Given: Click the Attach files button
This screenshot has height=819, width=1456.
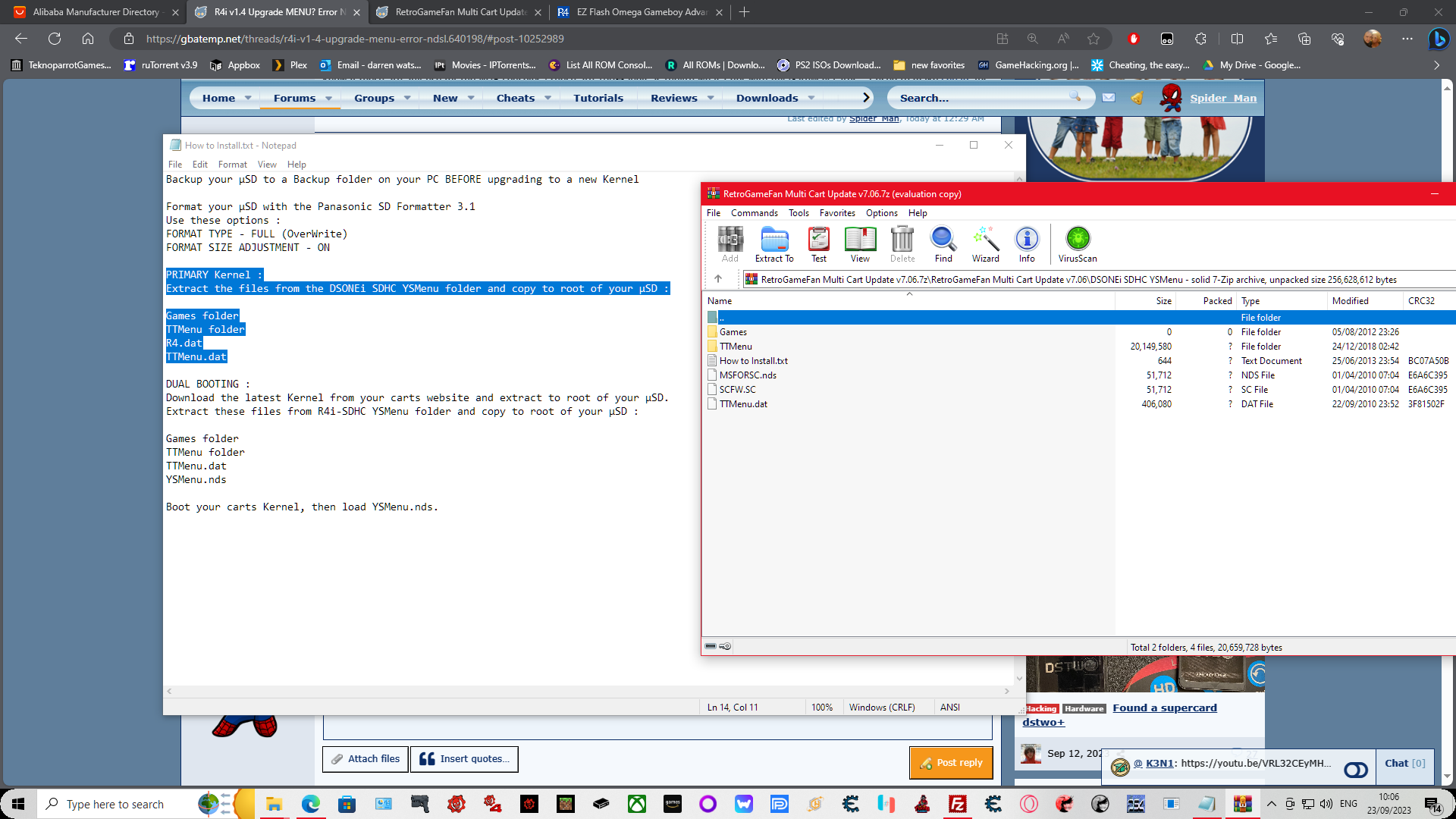Looking at the screenshot, I should [x=366, y=759].
